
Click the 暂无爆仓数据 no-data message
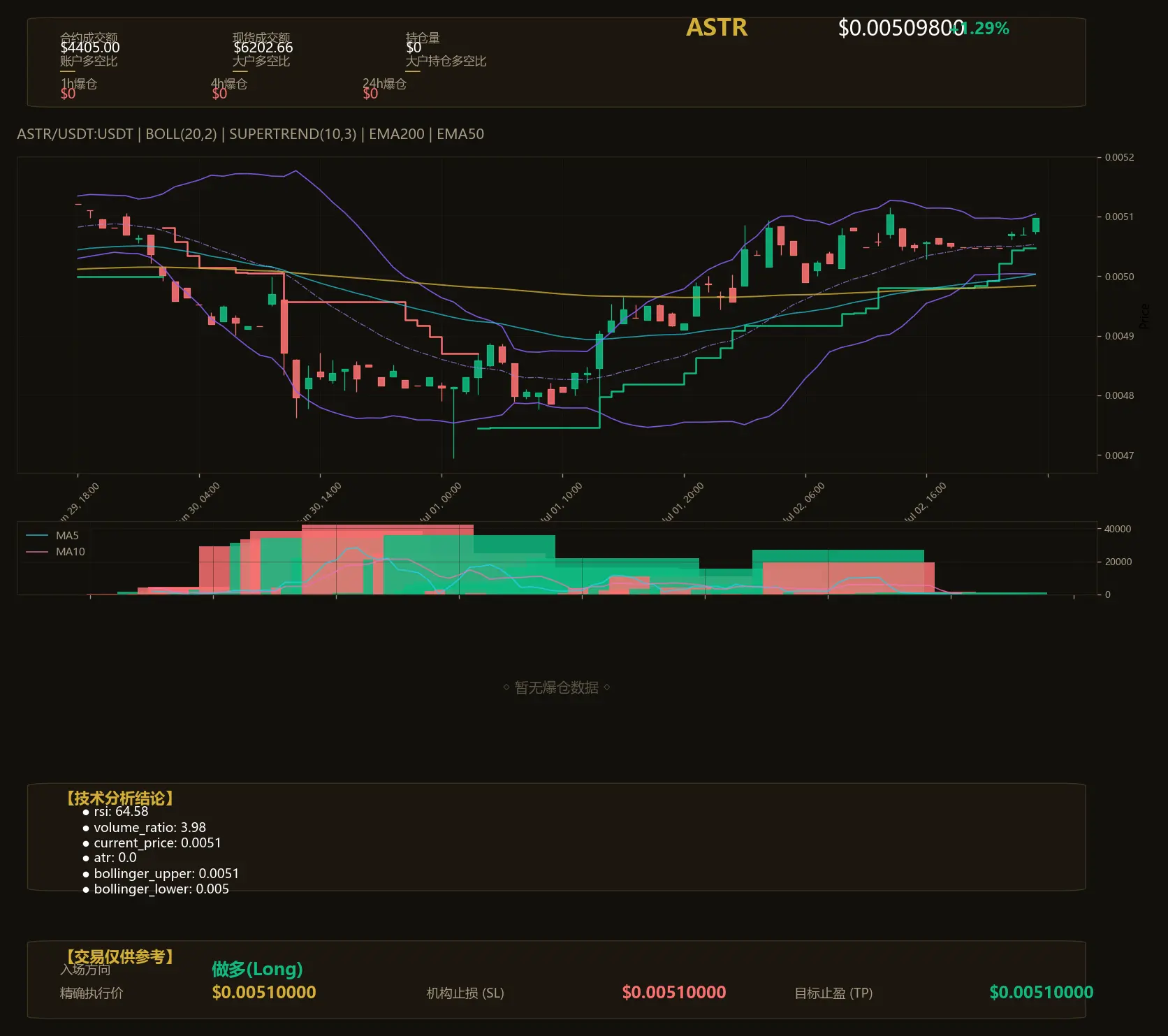557,687
